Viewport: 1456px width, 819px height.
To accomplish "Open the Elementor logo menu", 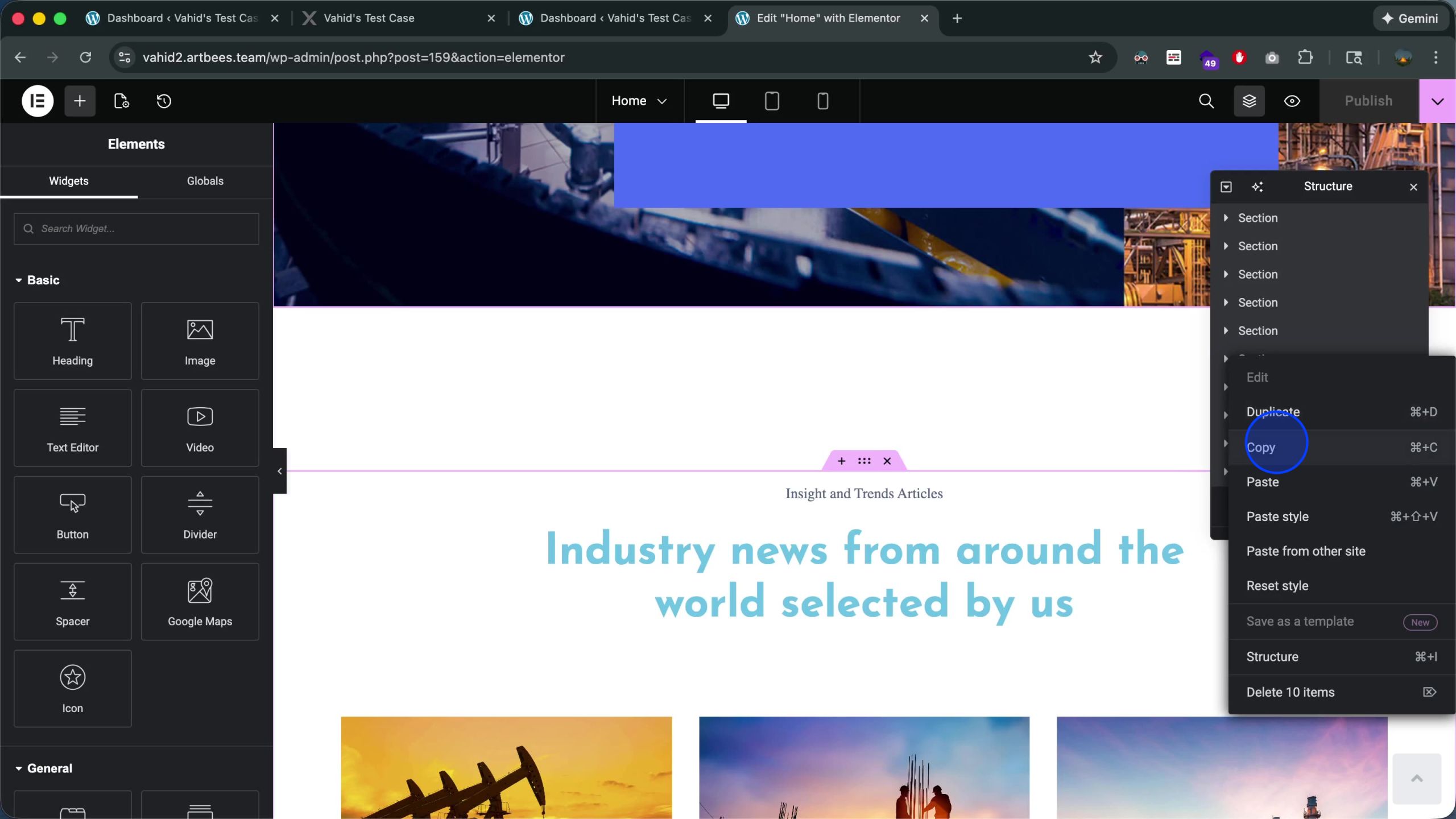I will [x=38, y=101].
